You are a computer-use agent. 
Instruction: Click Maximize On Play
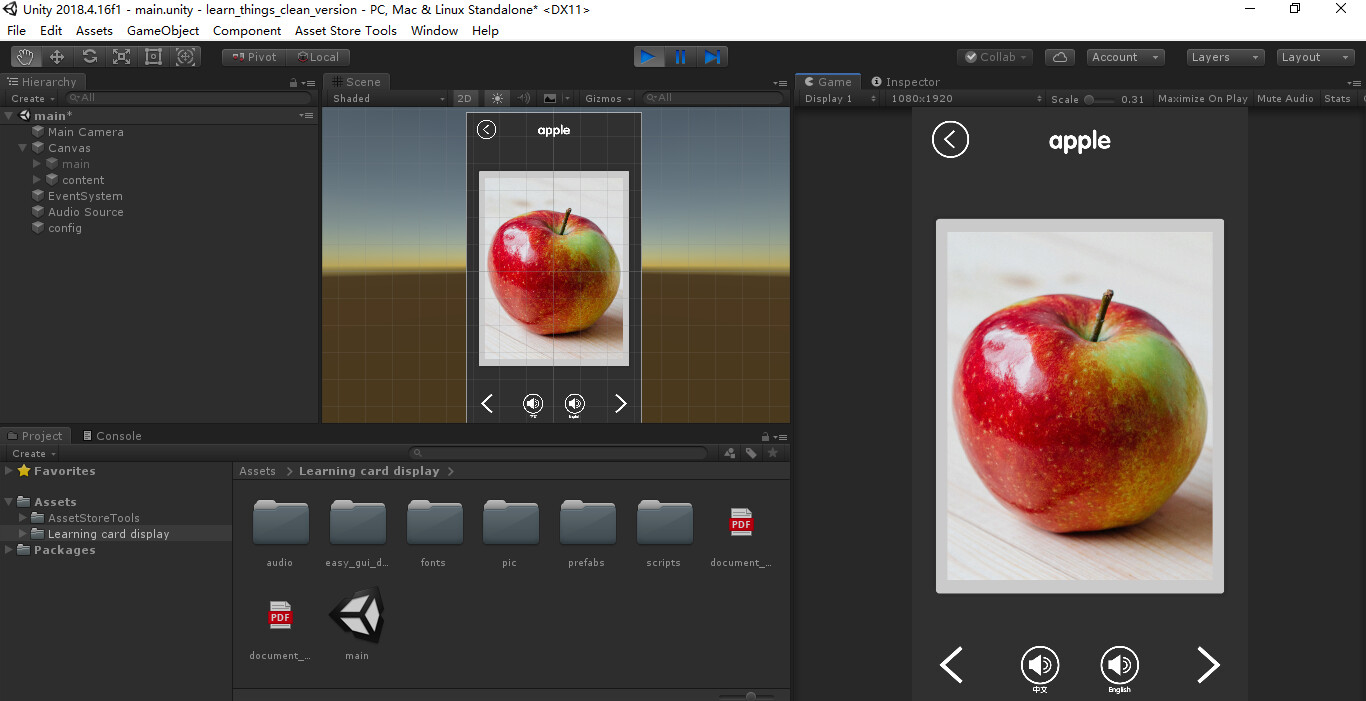pos(1204,98)
